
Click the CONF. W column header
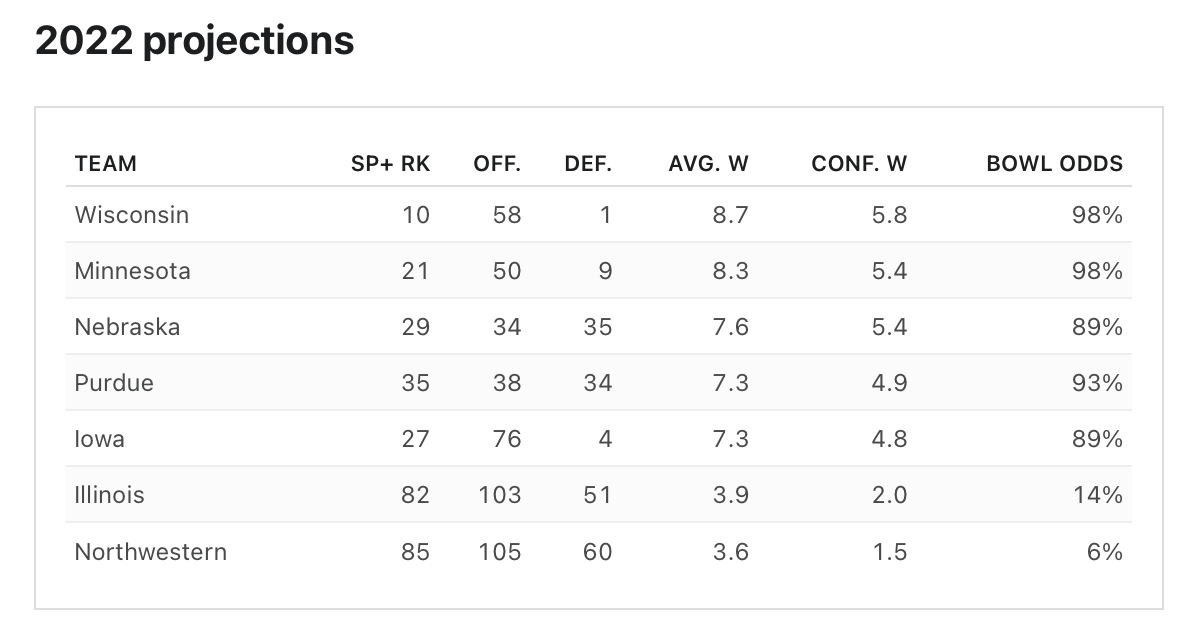[x=859, y=163]
